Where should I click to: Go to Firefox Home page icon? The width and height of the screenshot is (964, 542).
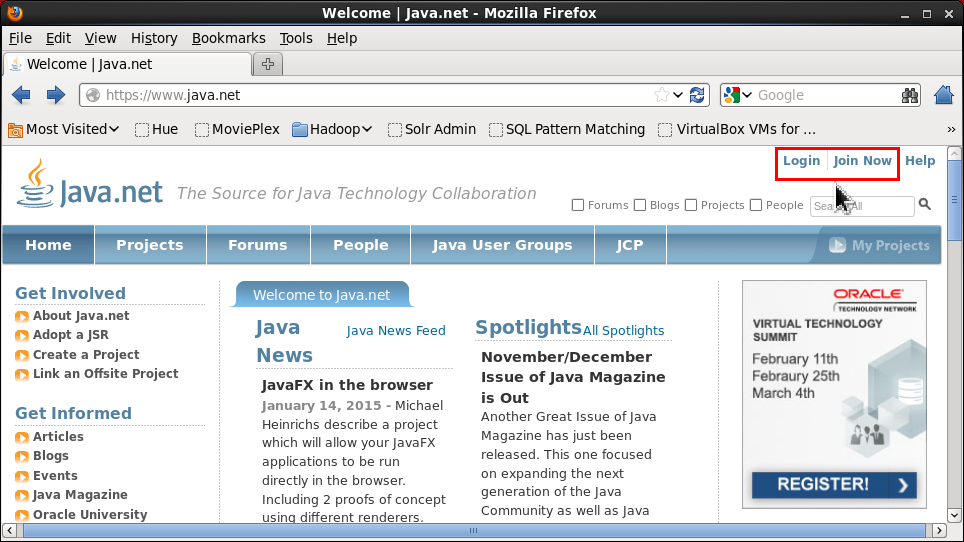pos(943,95)
